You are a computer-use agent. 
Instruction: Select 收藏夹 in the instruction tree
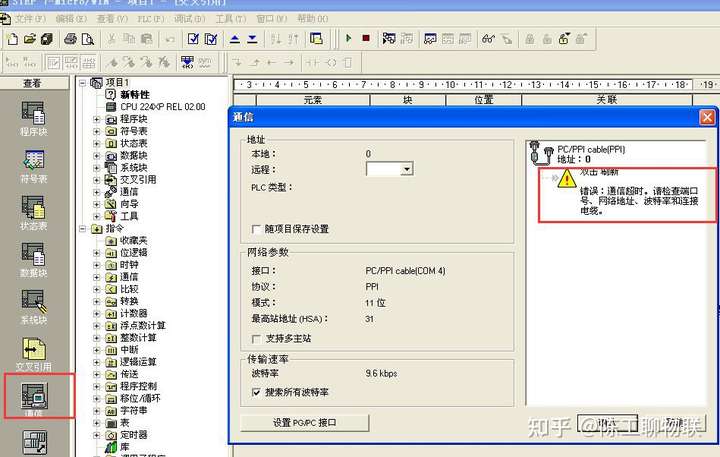[134, 240]
